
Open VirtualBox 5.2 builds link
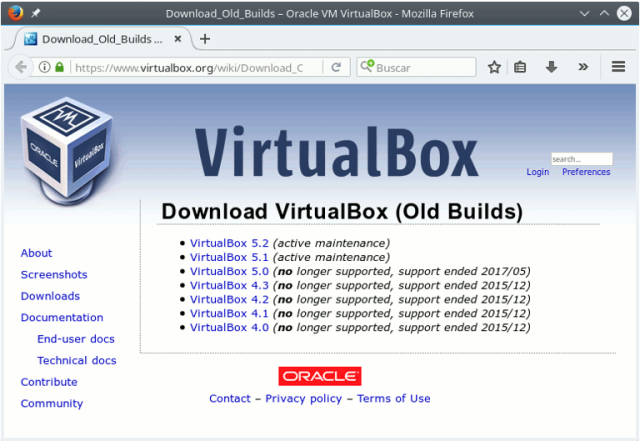[x=229, y=243]
